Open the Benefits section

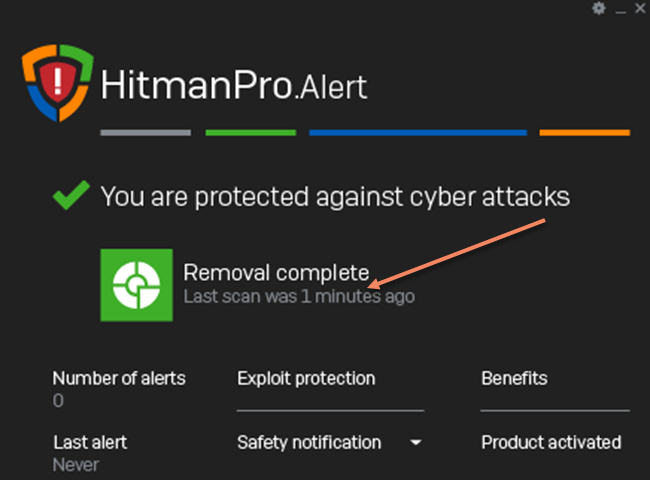tap(514, 378)
